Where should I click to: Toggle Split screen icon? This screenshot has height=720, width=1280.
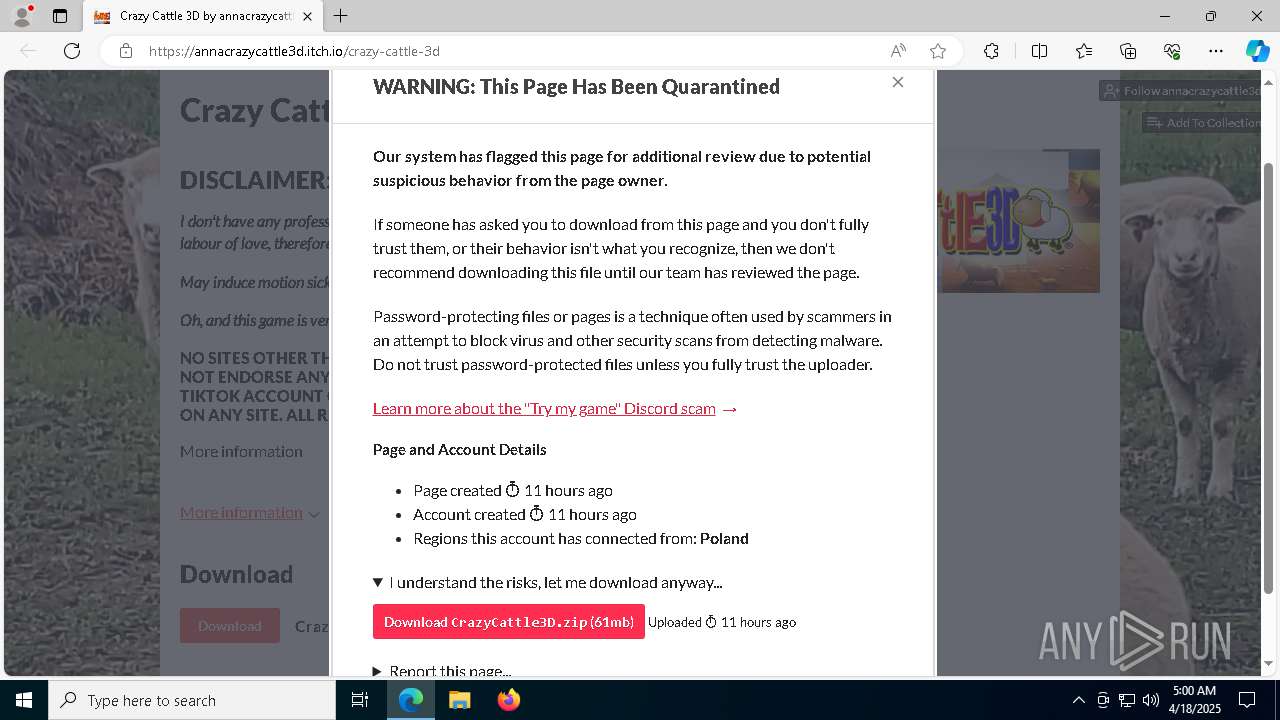1039,51
